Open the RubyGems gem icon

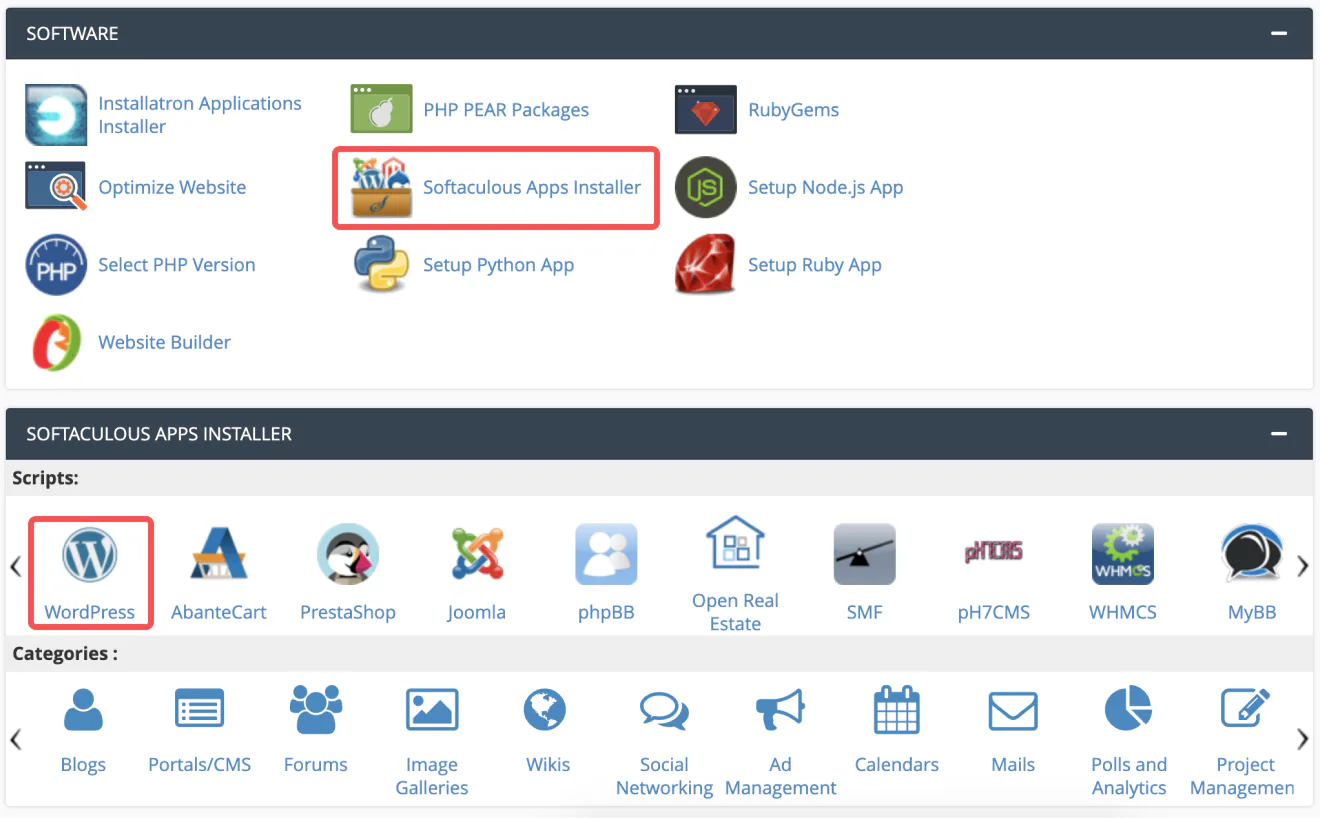(706, 109)
